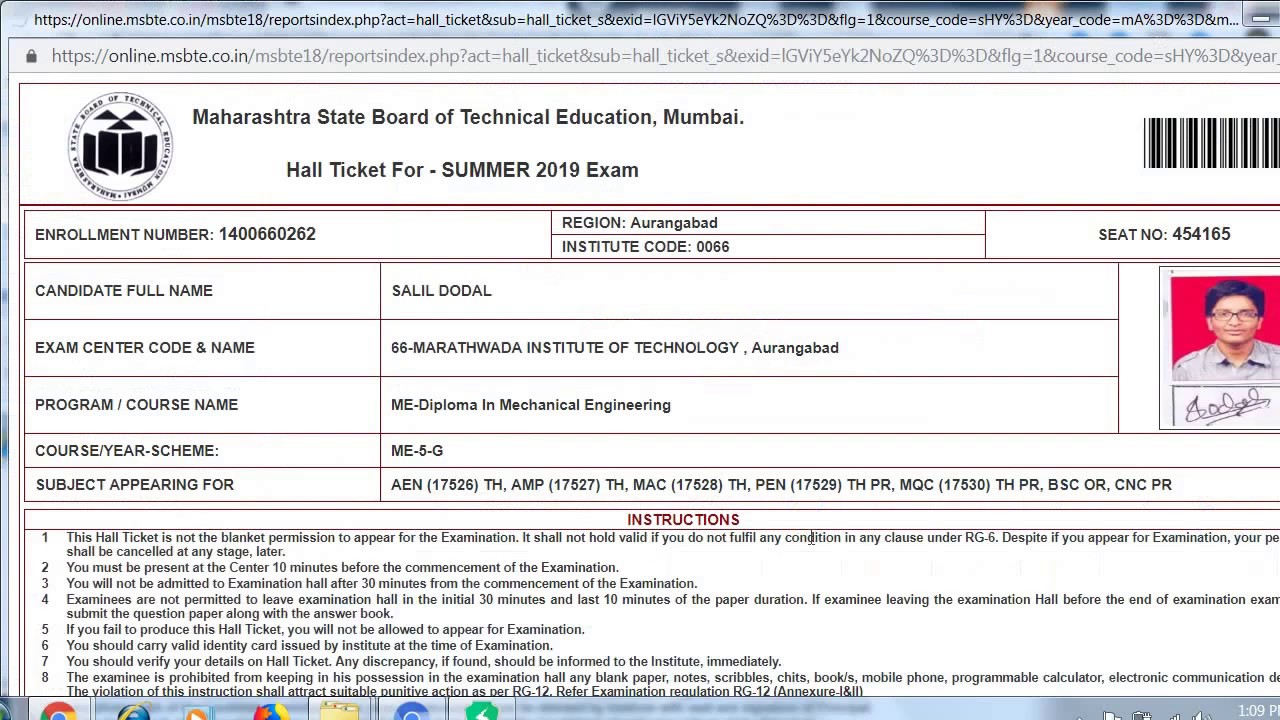Click the candidate photo thumbnail
Image resolution: width=1280 pixels, height=720 pixels.
1225,328
